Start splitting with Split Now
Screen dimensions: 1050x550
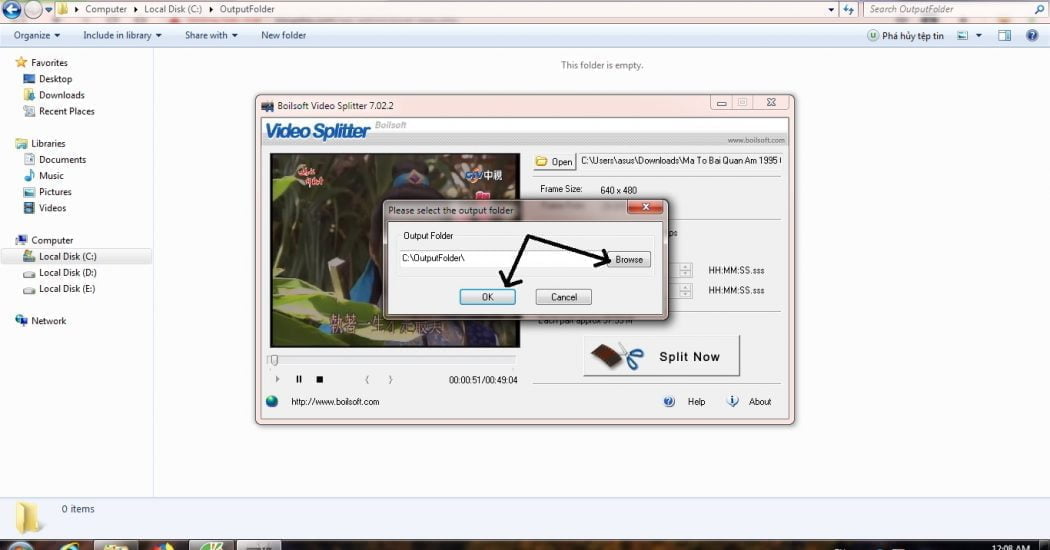point(662,356)
